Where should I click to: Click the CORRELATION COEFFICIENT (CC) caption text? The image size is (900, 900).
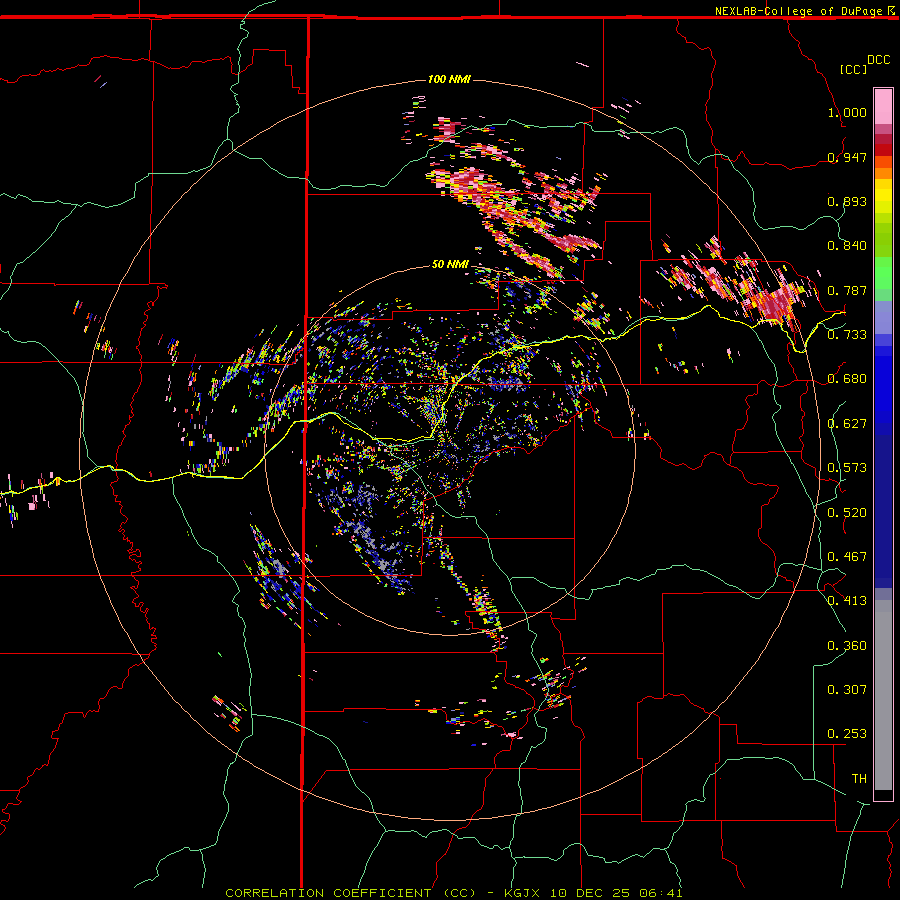click(351, 893)
